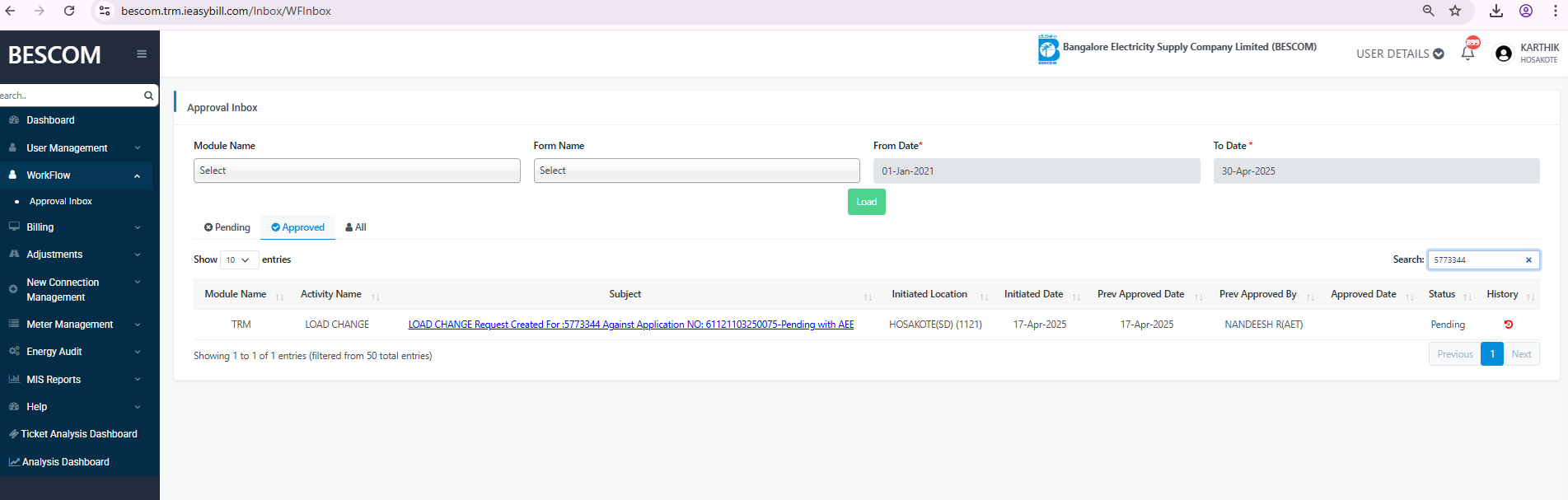Expand New Connection Management menu
The width and height of the screenshot is (1568, 500).
(x=76, y=290)
